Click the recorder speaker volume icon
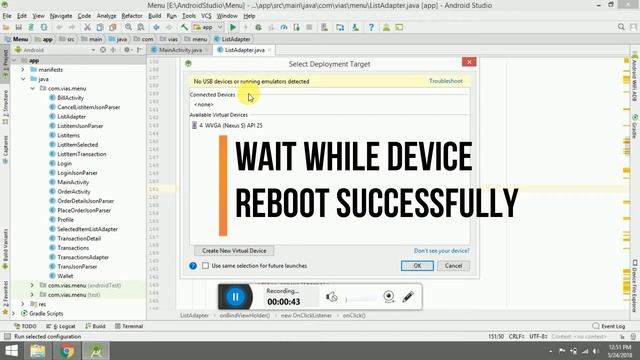The image size is (640, 360). [331, 297]
